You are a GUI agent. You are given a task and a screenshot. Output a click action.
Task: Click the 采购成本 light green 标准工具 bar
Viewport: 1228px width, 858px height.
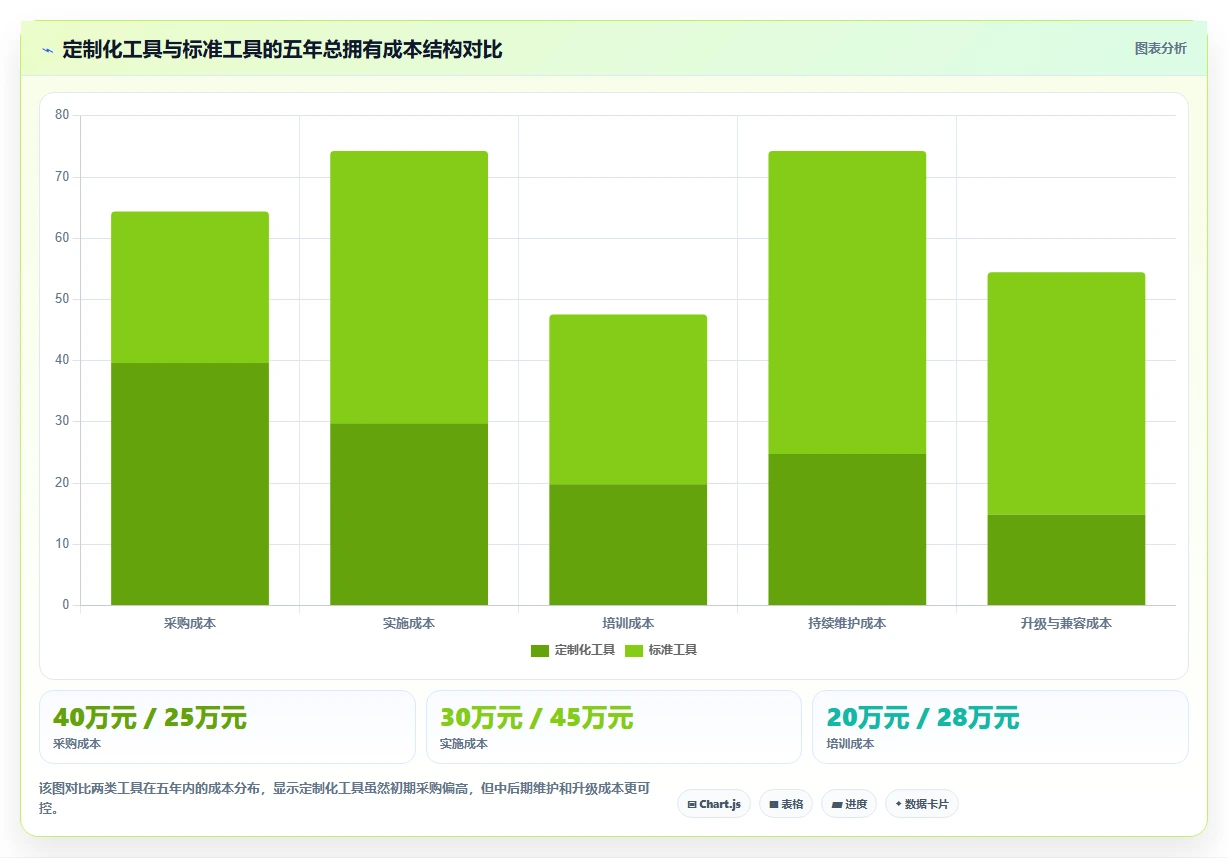(190, 287)
